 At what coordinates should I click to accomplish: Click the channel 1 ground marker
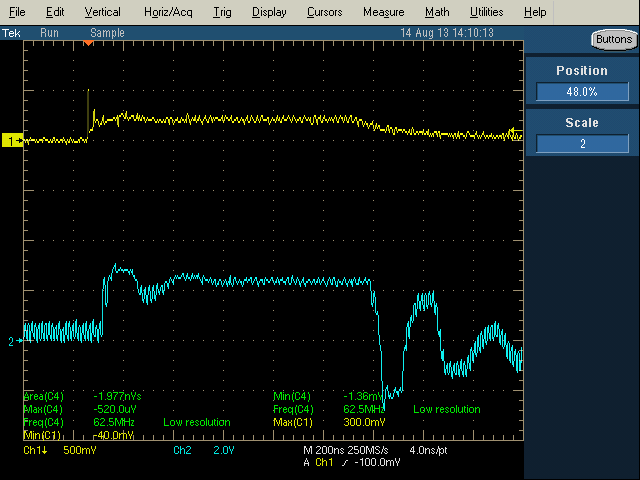coord(12,141)
